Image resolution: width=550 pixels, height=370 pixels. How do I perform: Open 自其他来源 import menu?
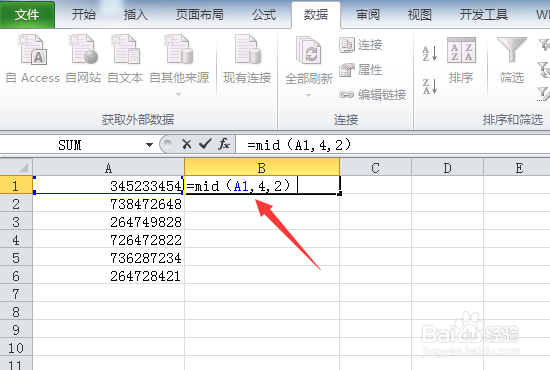coord(179,65)
